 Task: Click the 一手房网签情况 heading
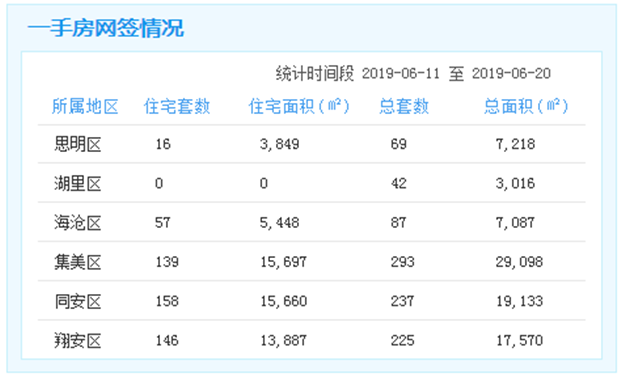tap(106, 28)
